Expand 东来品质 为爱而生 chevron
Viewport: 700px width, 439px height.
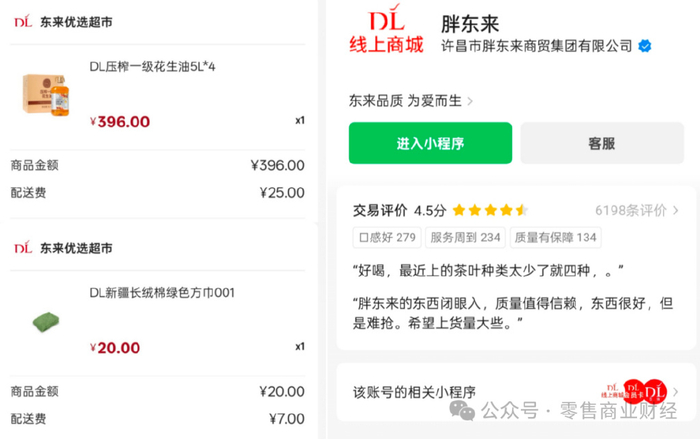click(x=470, y=101)
